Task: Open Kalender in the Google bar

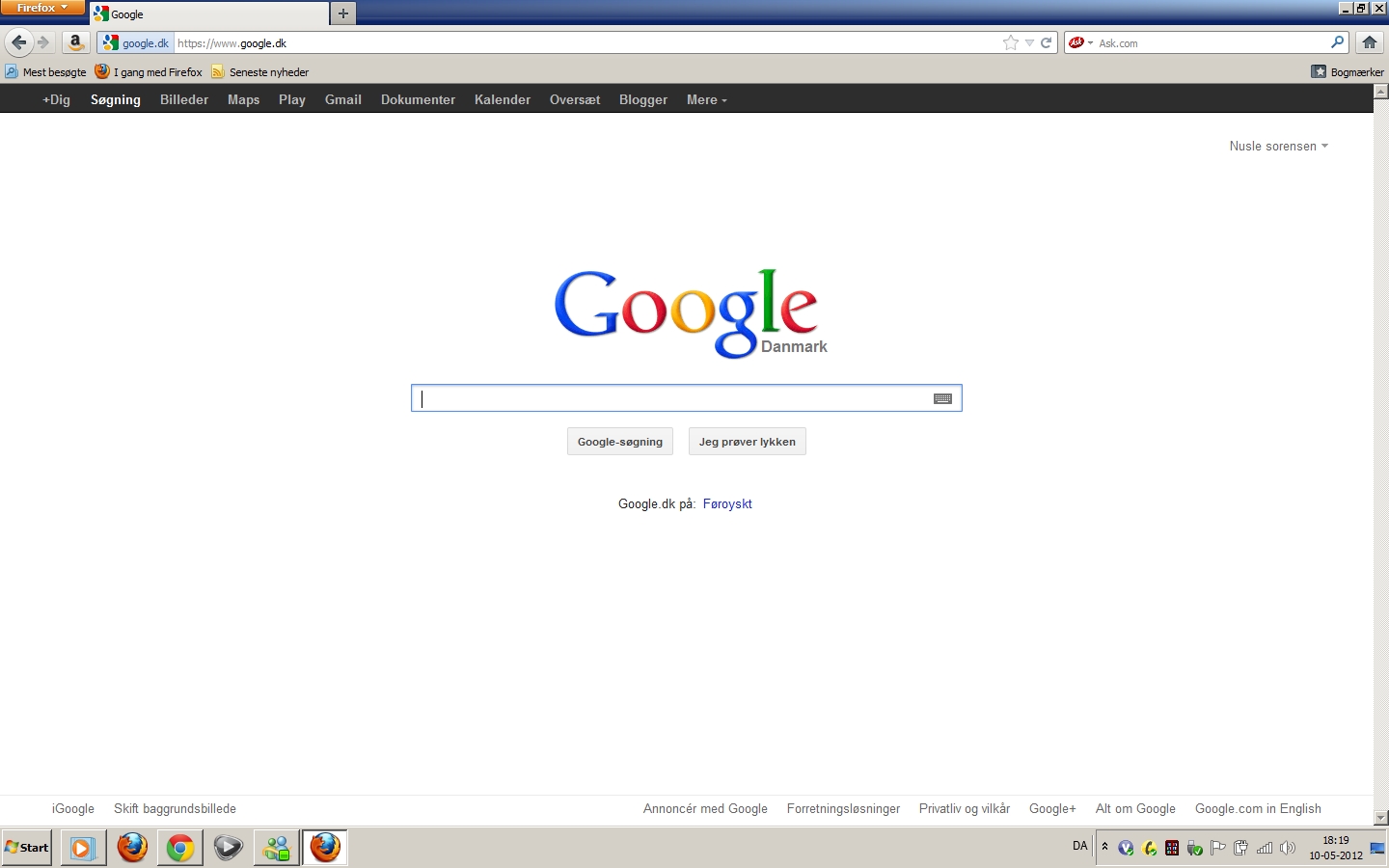Action: [503, 99]
